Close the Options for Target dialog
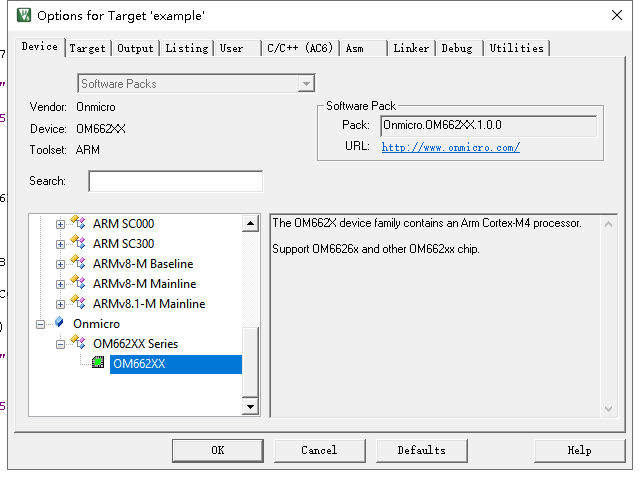640x477 pixels. click(617, 16)
